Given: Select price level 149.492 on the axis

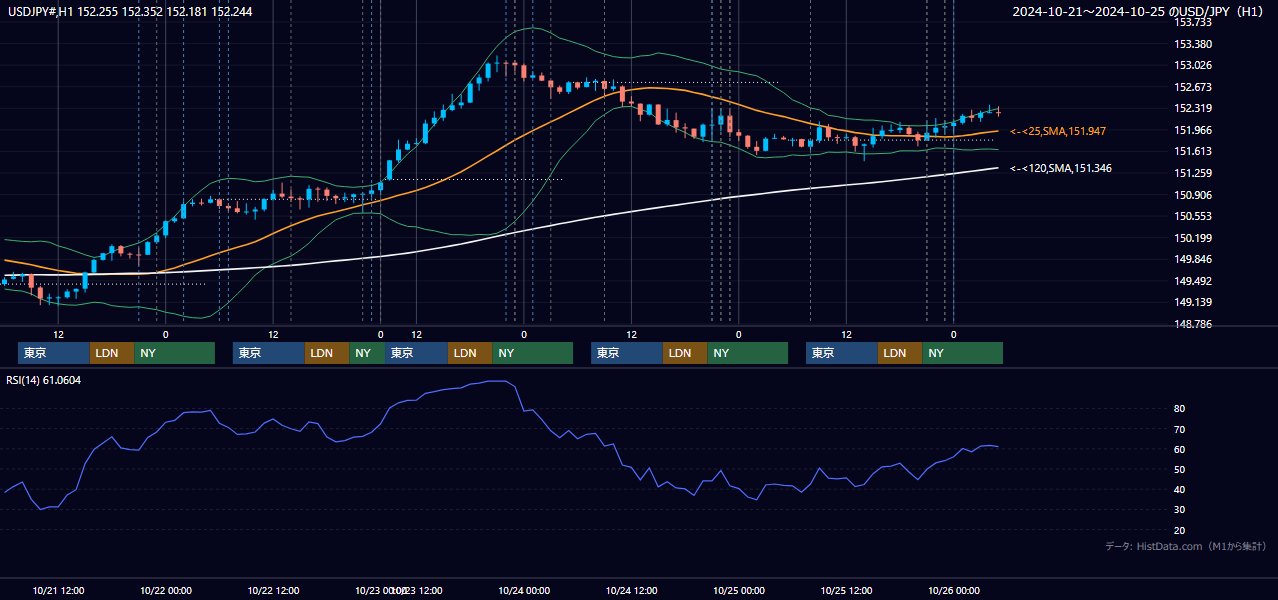Looking at the screenshot, I should click(1193, 281).
